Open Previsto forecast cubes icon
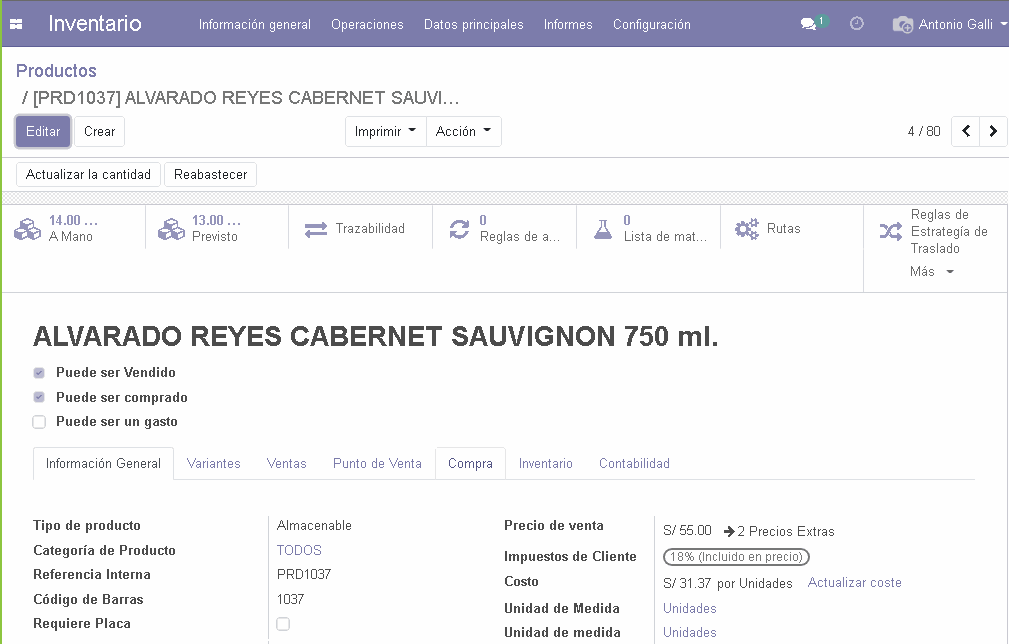 coord(172,229)
